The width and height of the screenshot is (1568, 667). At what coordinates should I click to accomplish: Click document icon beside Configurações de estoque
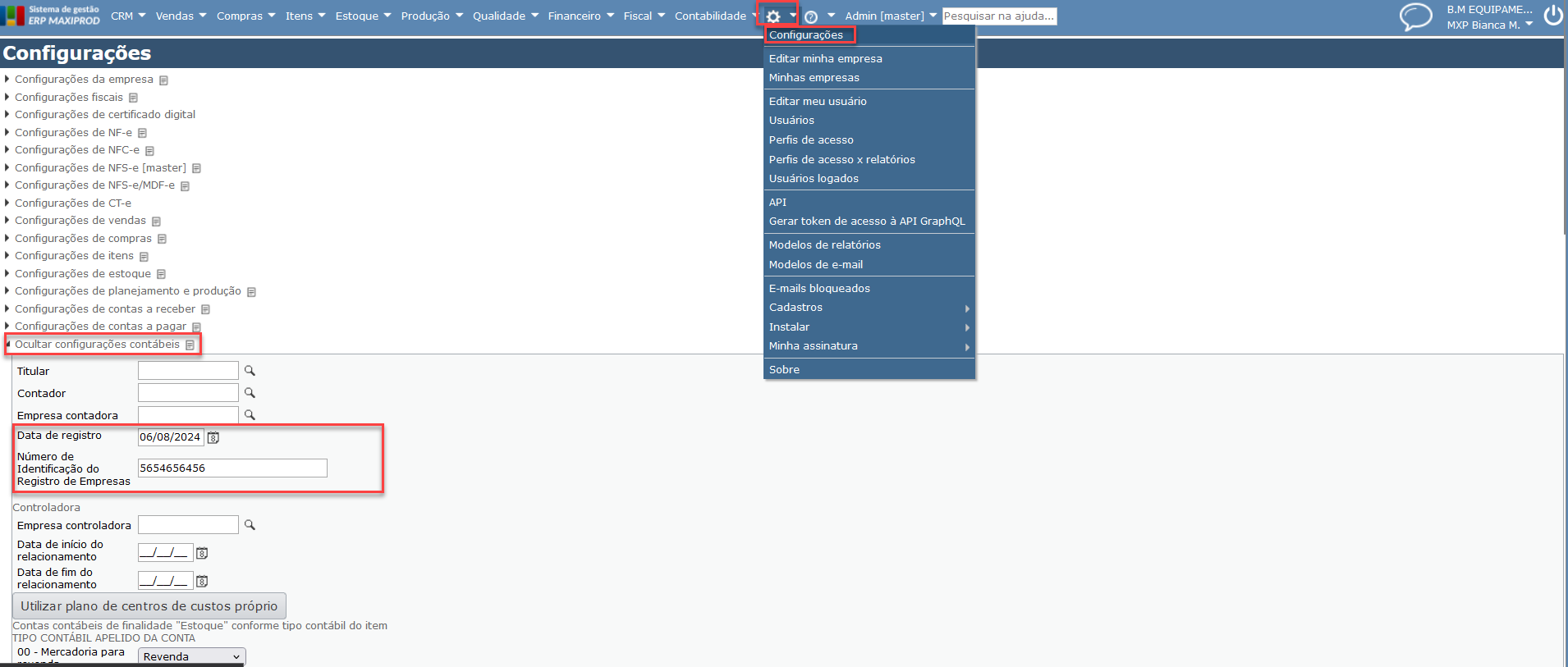coord(161,274)
